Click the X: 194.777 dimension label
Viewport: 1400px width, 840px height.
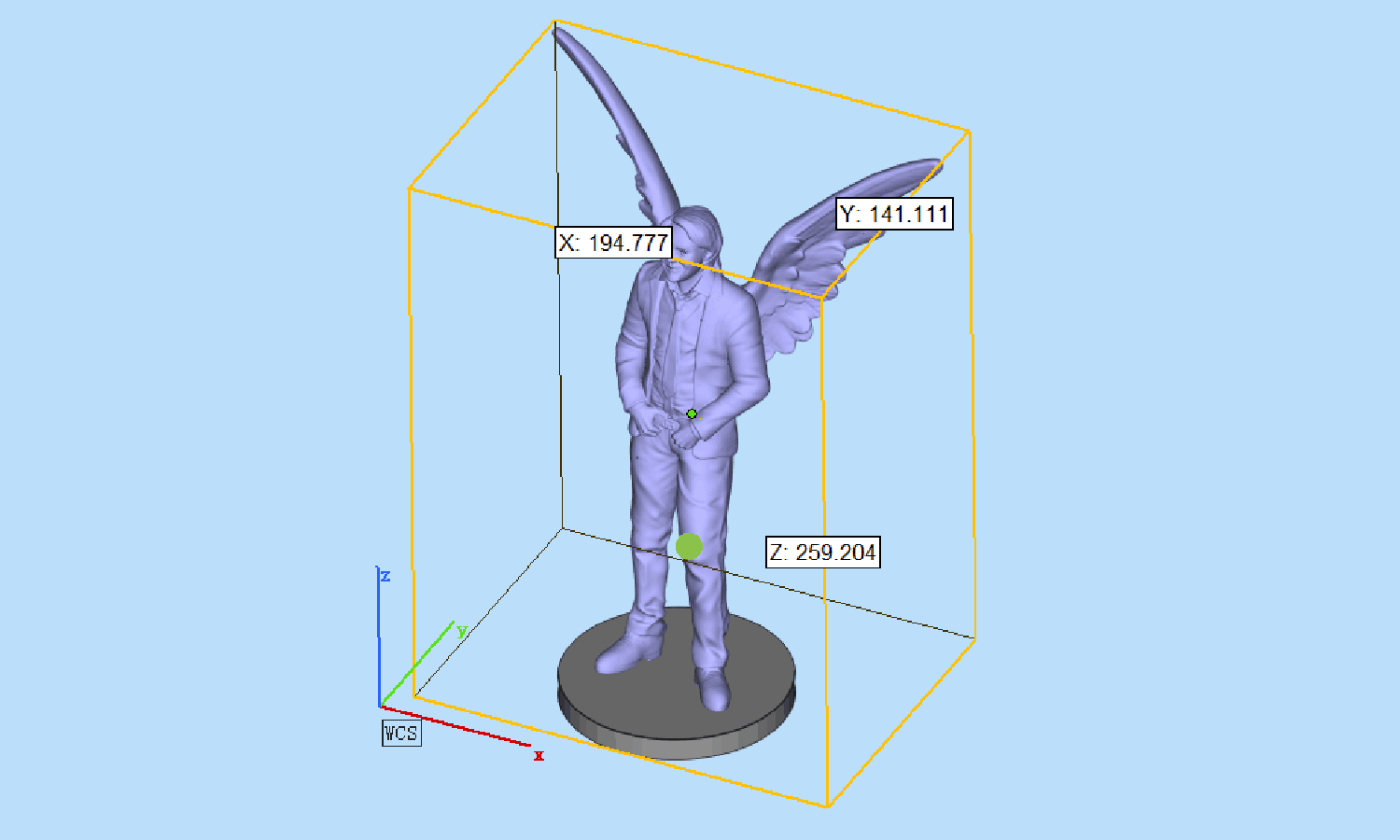click(x=613, y=243)
